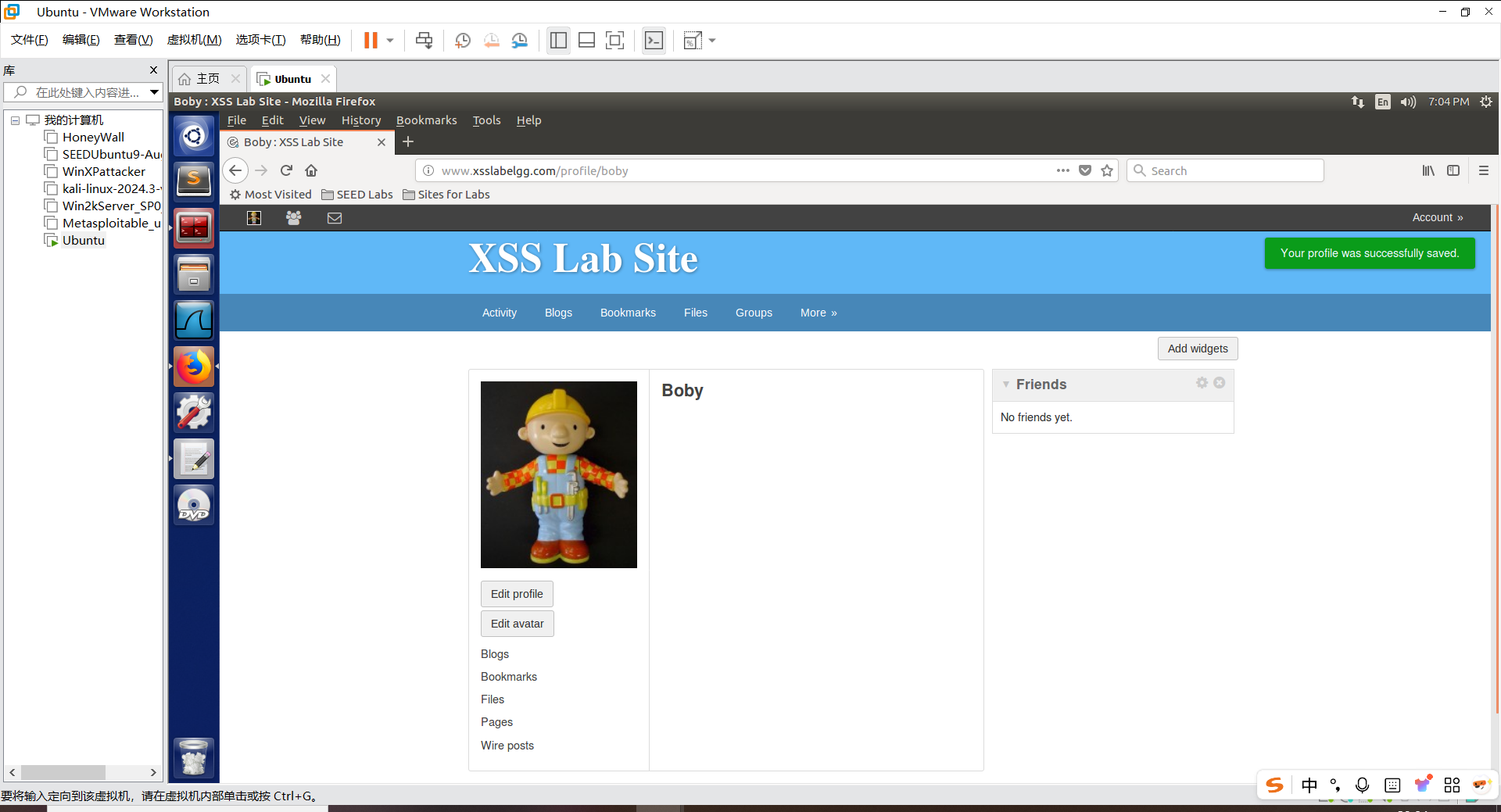Toggle the thumbnail bar view icon
Screen dimensions: 1501x812
(587, 41)
